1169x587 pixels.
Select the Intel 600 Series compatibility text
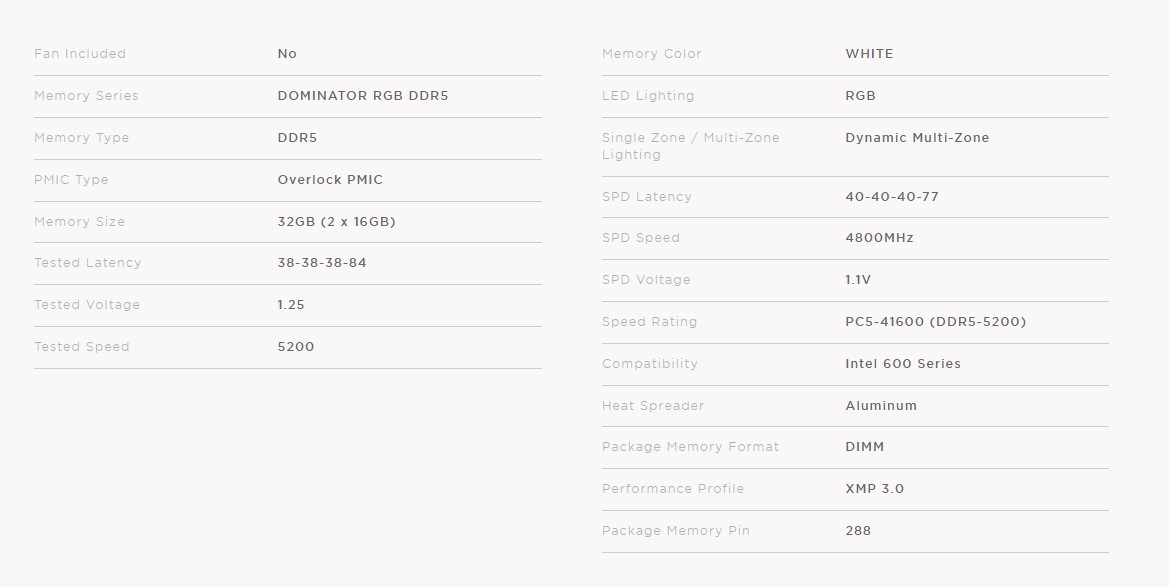[x=903, y=363]
